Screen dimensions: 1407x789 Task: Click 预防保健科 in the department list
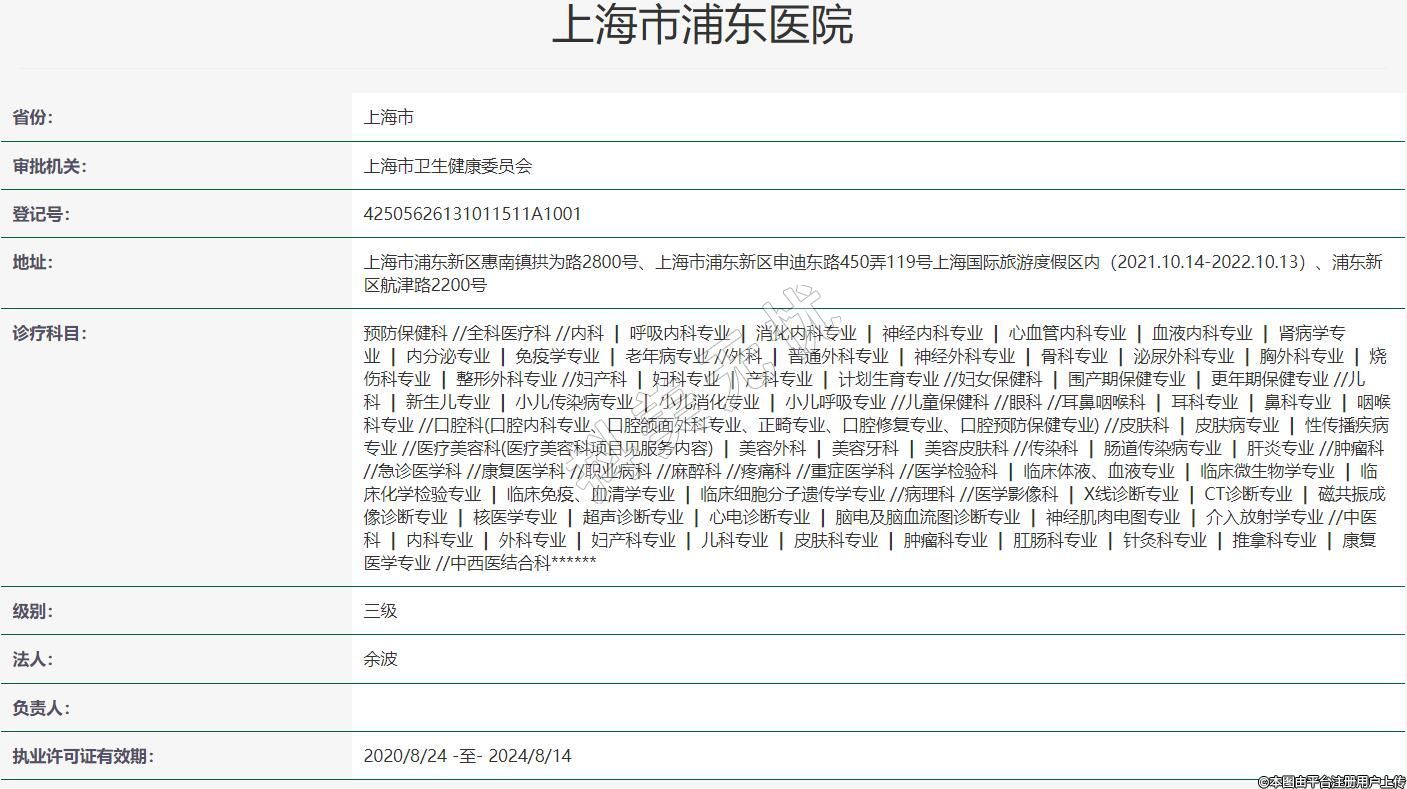pos(406,333)
